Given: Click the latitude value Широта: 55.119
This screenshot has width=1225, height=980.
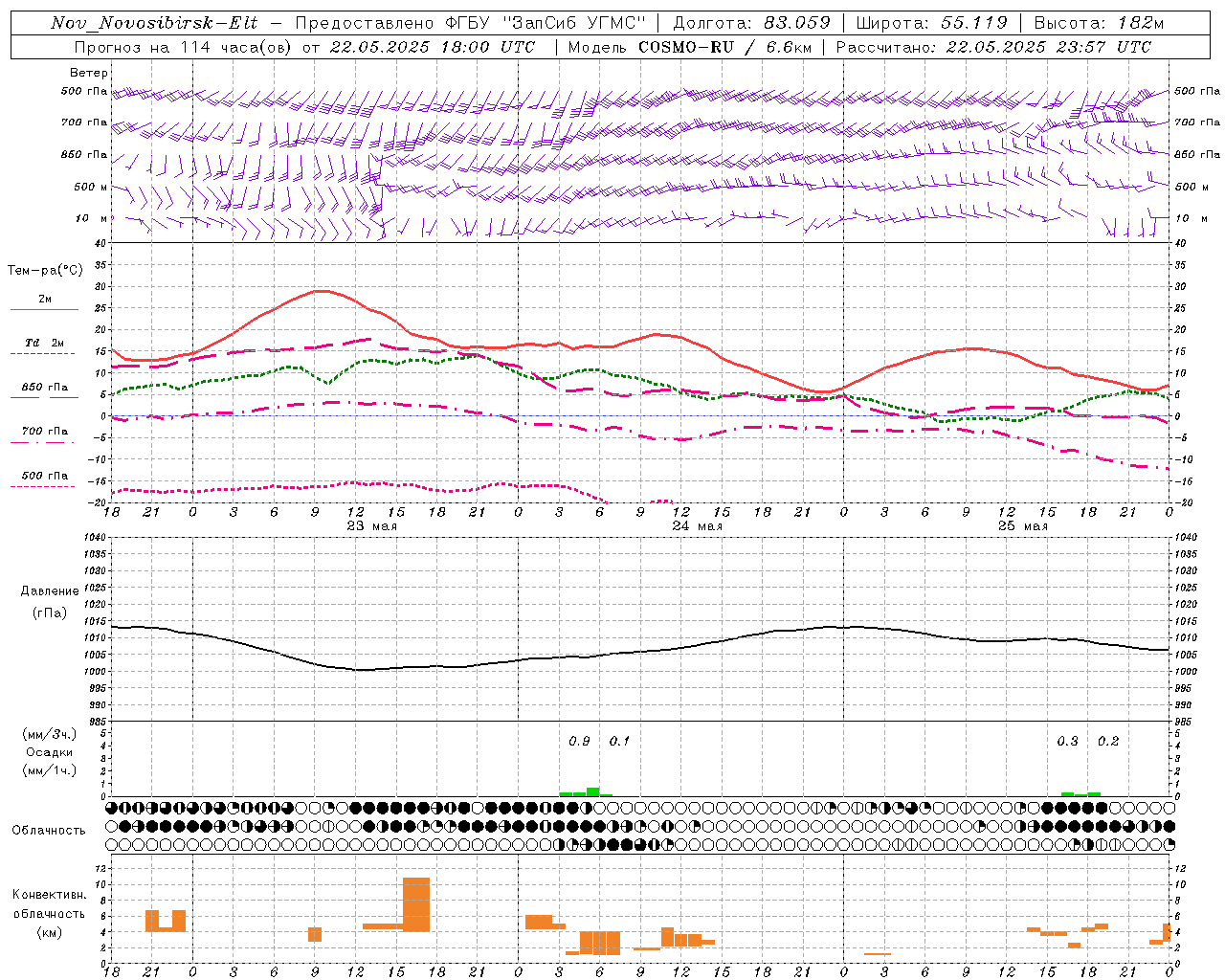Looking at the screenshot, I should [932, 23].
